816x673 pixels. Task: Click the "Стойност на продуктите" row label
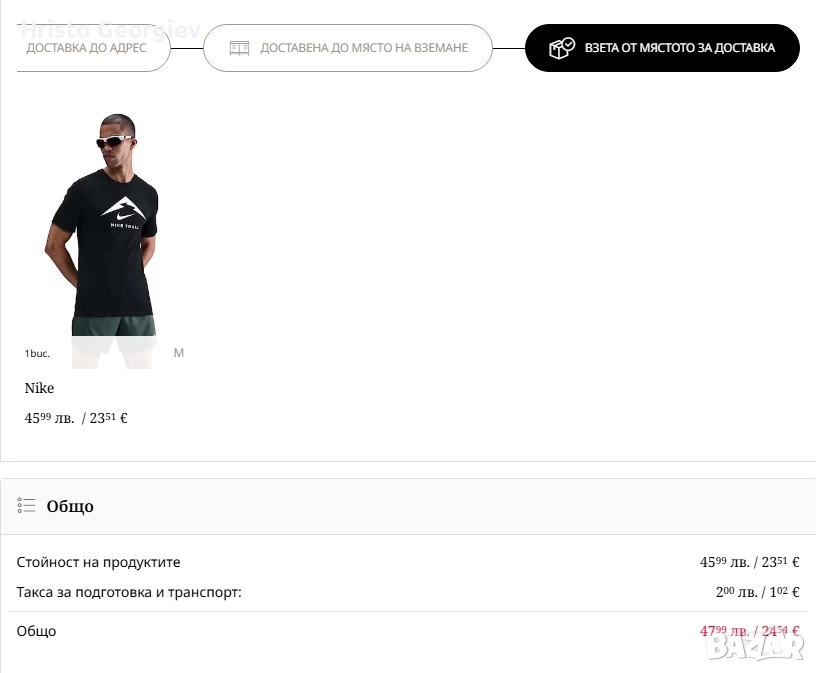99,563
